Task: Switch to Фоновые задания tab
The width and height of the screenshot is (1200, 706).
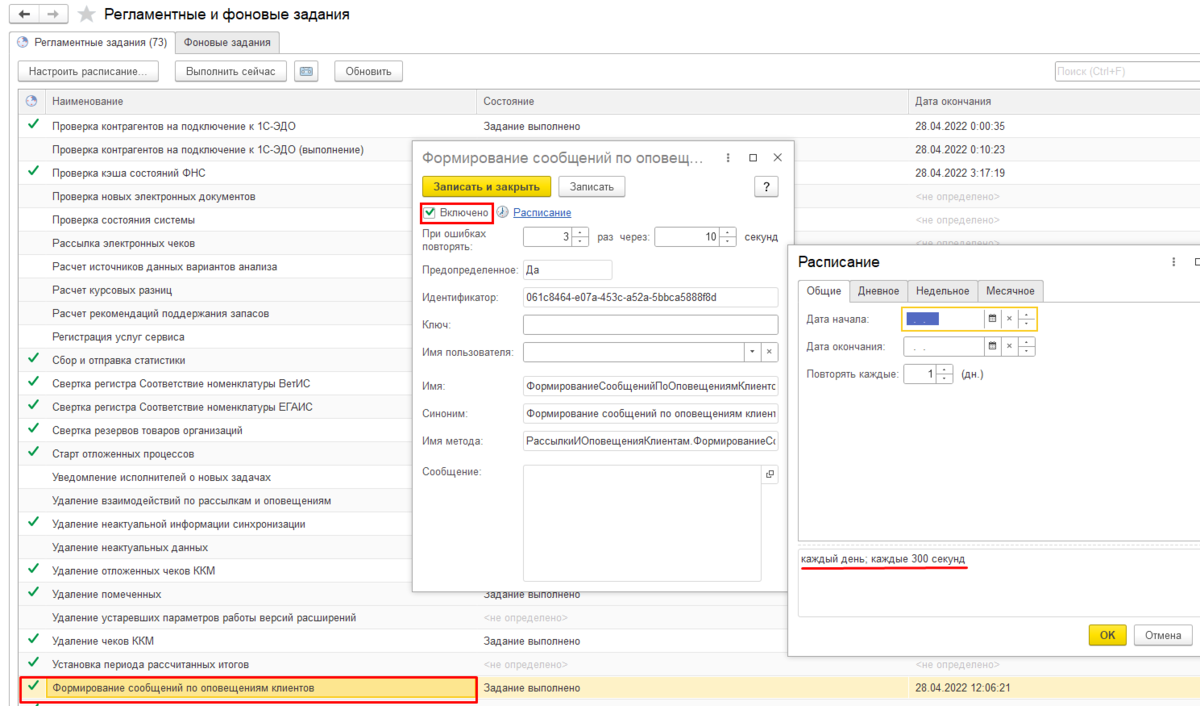Action: pos(227,42)
